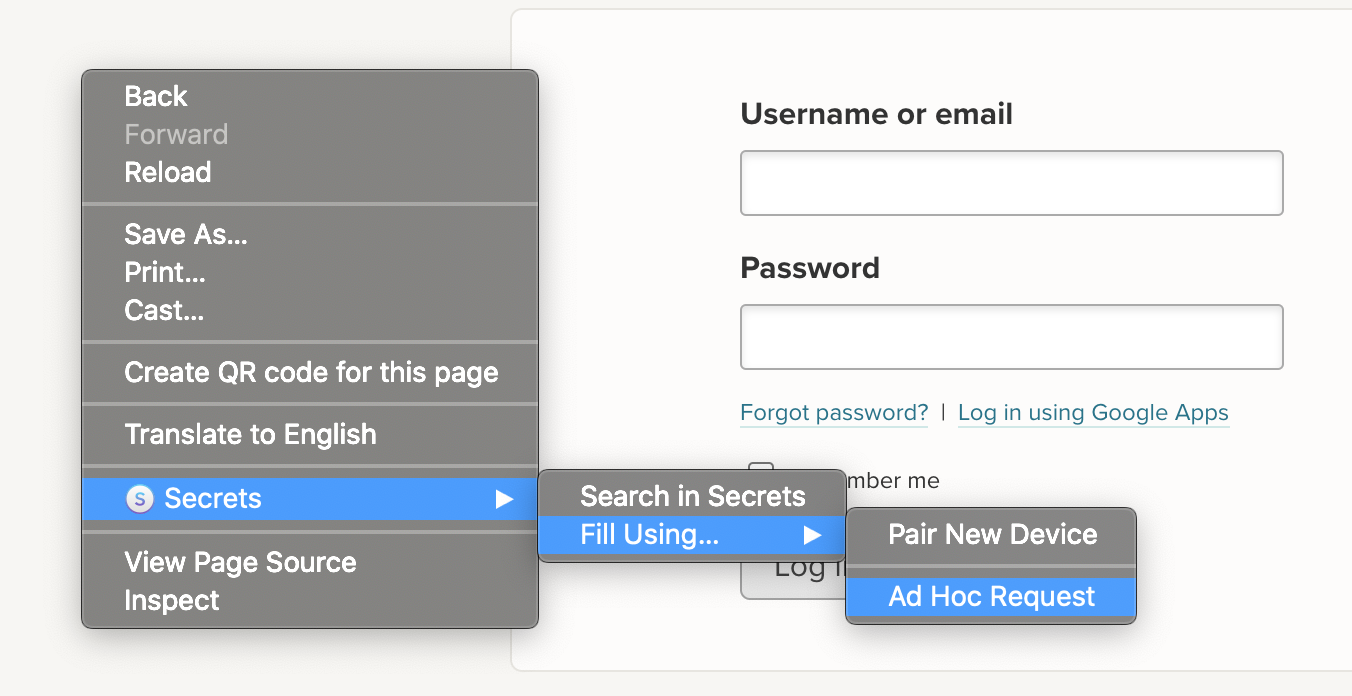
Task: Select Cast… in the context menu
Action: (164, 310)
